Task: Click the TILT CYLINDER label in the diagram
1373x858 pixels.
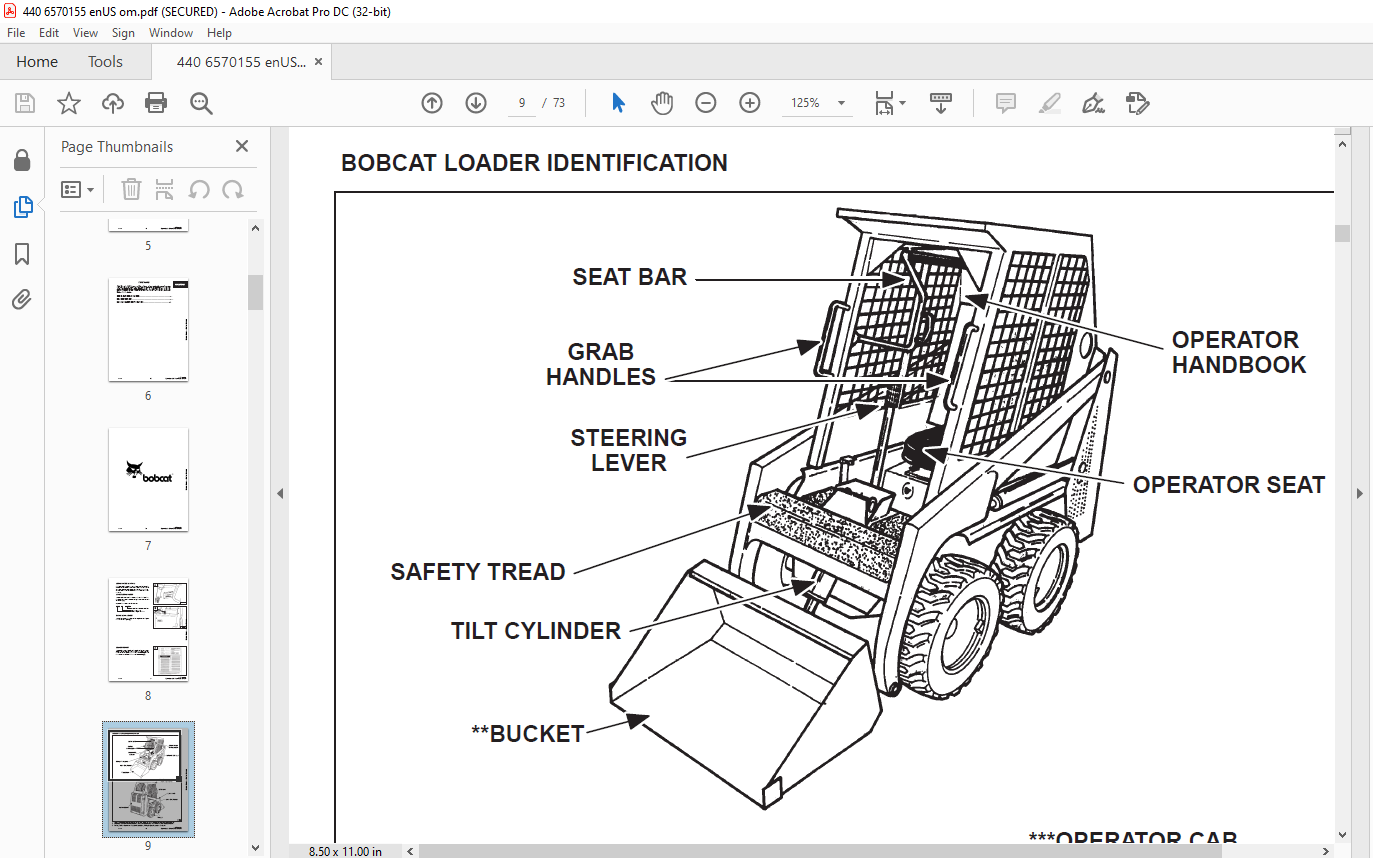Action: point(536,631)
